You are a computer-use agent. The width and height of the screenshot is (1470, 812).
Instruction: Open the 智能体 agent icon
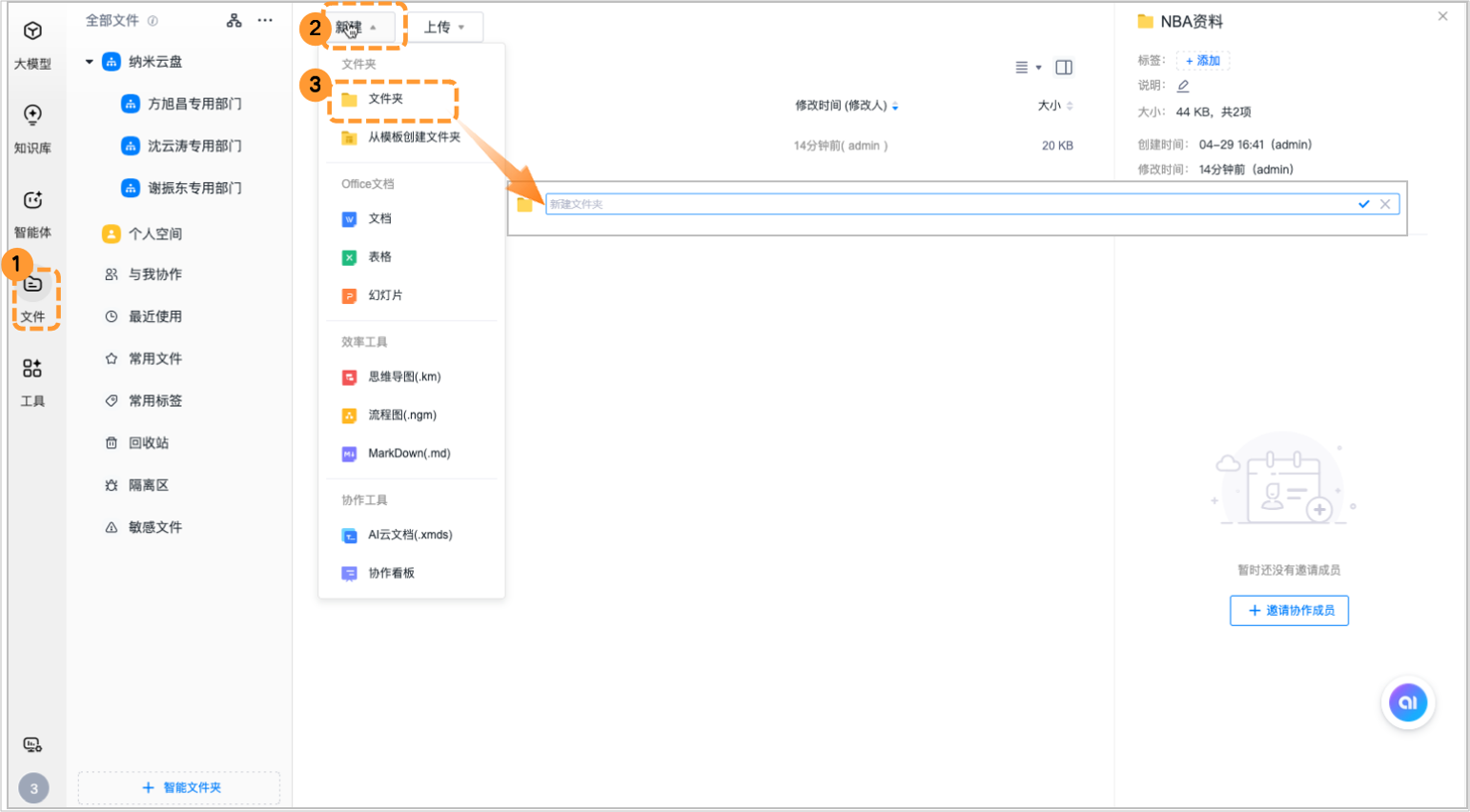[32, 213]
